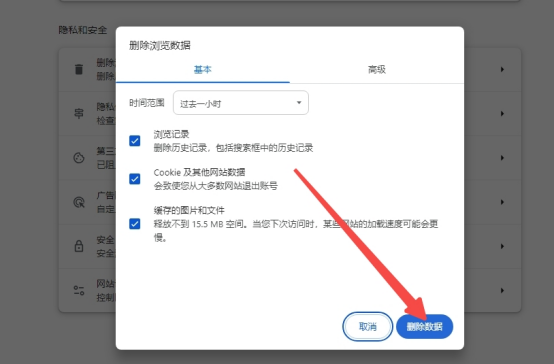Click the 隐私和安全 section heading
Screen dimensions: 554x364
[83, 30]
